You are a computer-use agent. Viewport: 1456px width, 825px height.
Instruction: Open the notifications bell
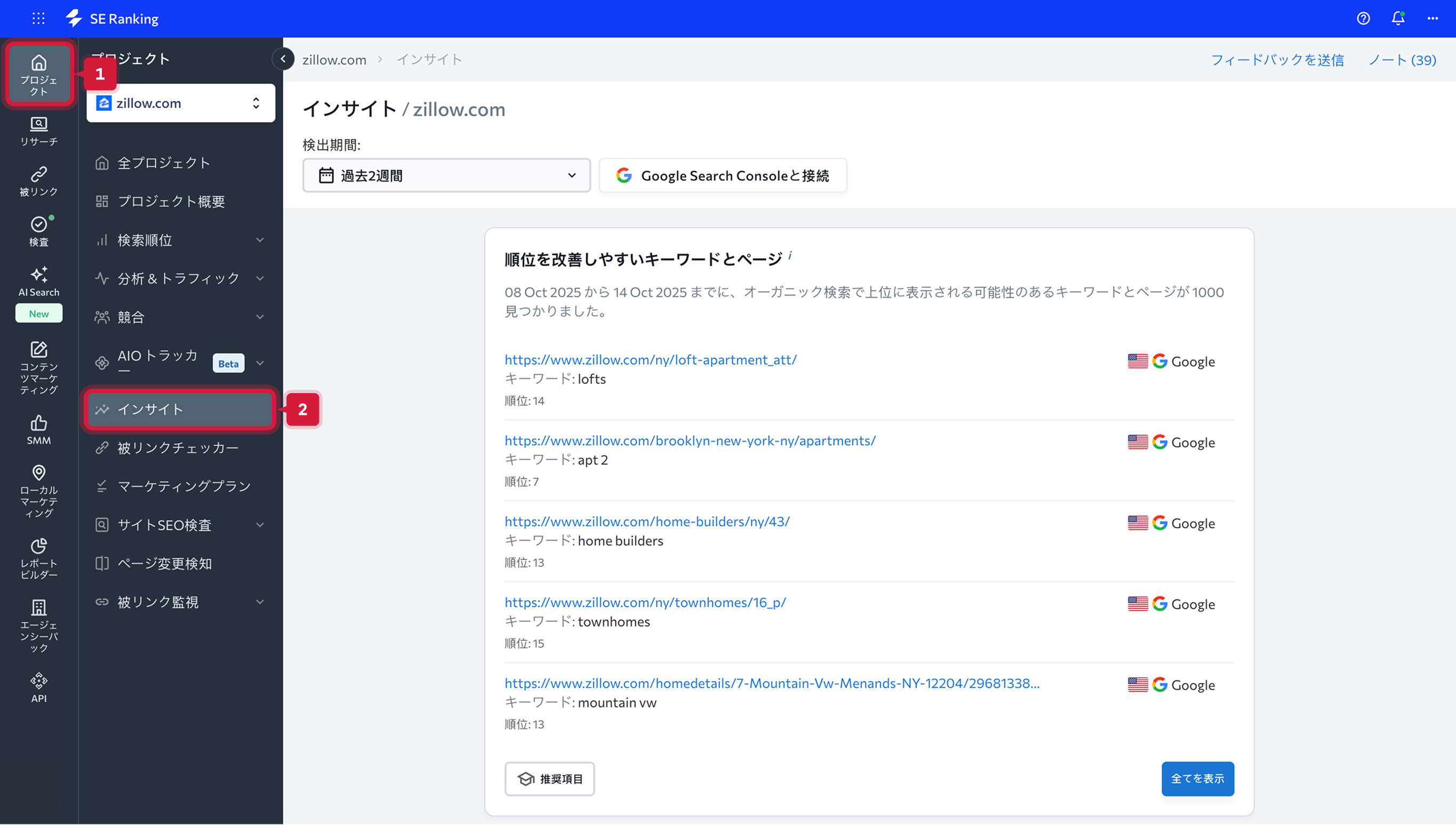[x=1398, y=18]
